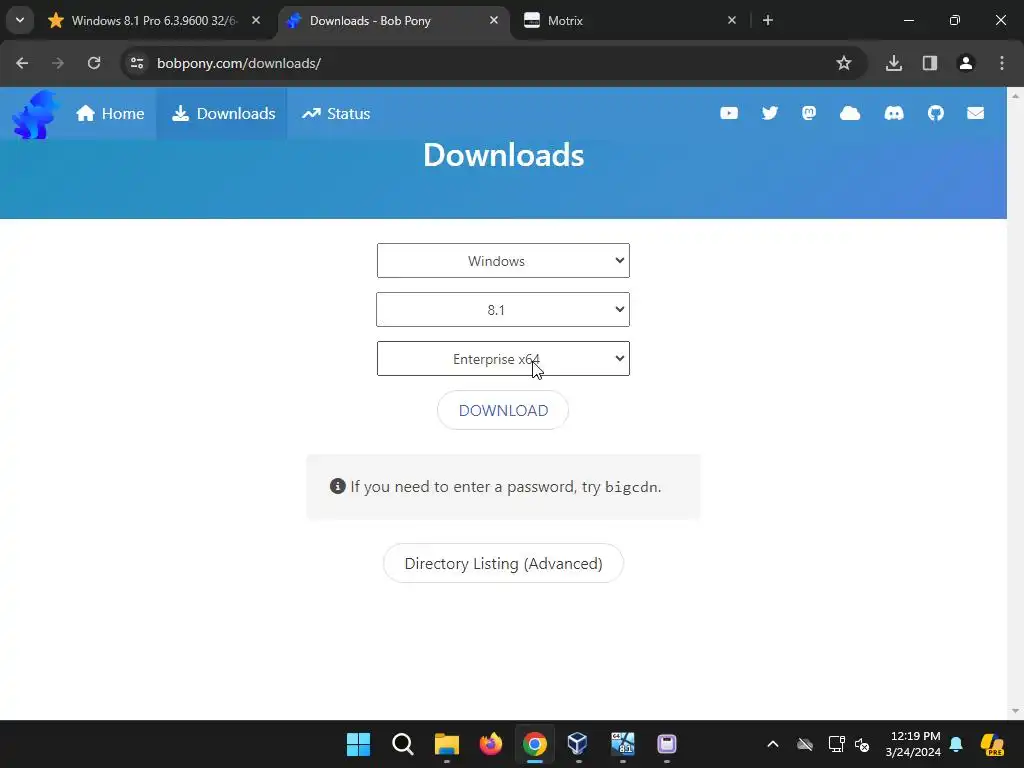Open VirtualBox from taskbar
1024x768 pixels.
(x=578, y=744)
